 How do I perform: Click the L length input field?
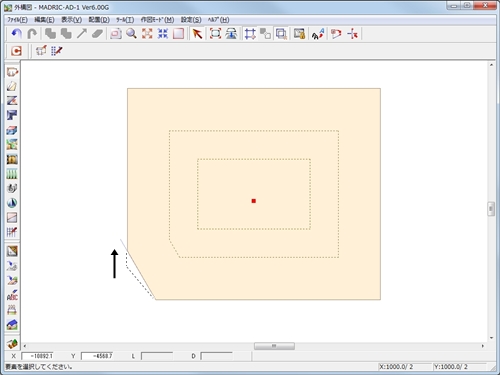click(157, 356)
